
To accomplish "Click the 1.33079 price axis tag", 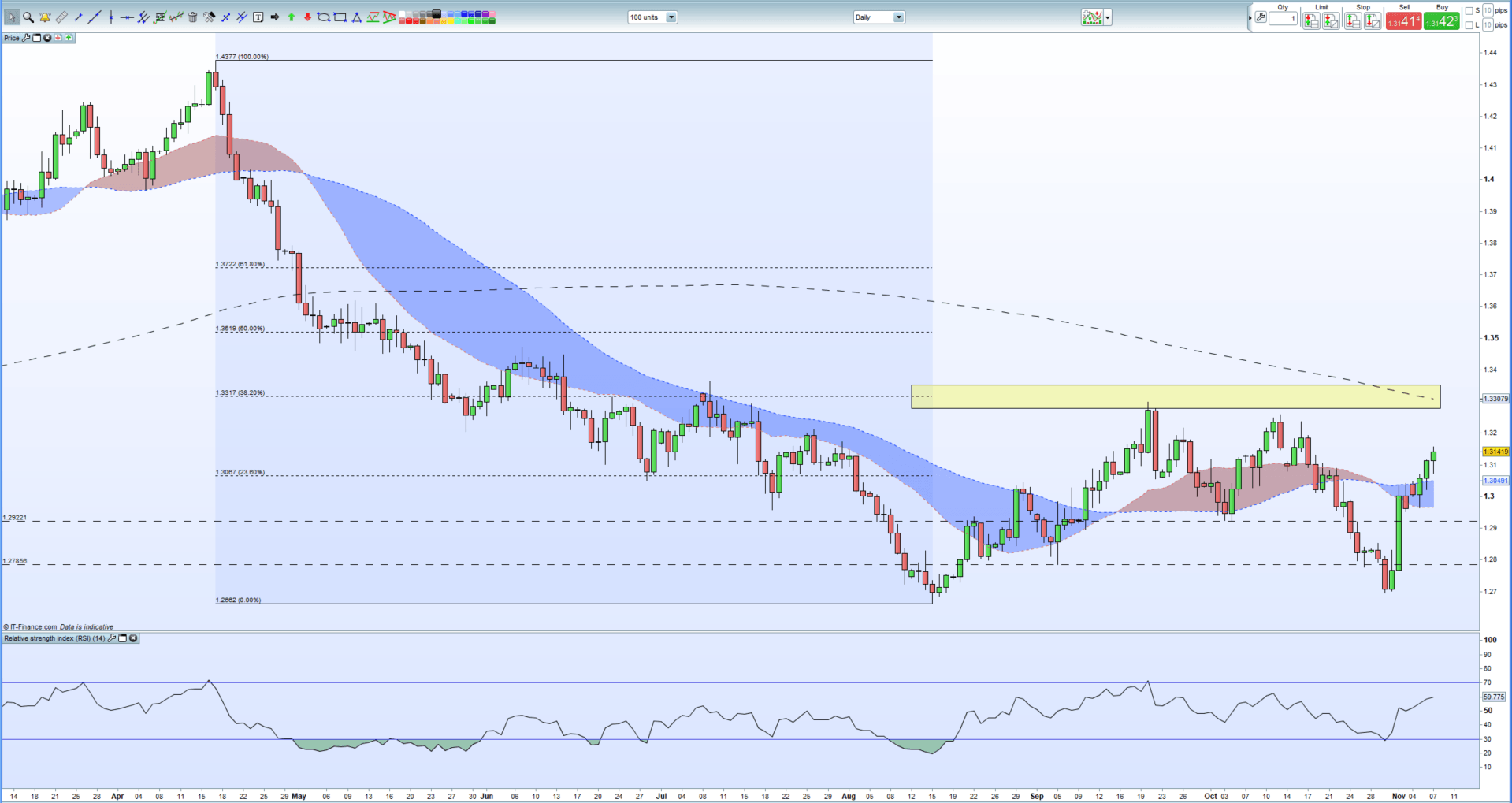I will click(1495, 399).
